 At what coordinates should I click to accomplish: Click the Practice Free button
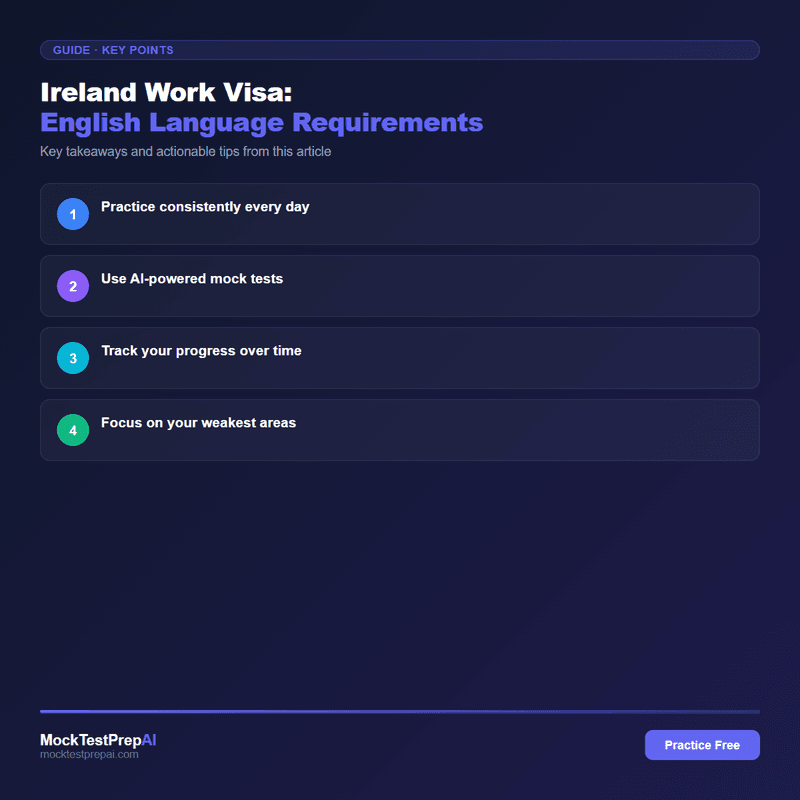coord(702,745)
